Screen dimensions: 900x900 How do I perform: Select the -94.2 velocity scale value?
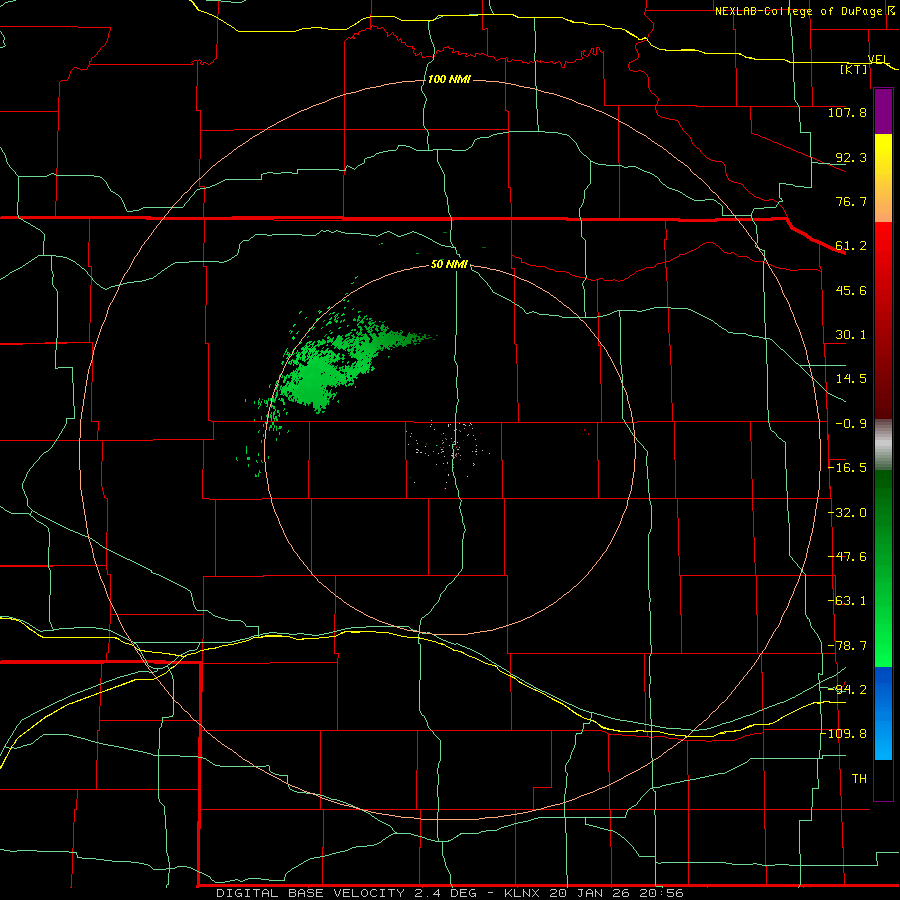[848, 689]
